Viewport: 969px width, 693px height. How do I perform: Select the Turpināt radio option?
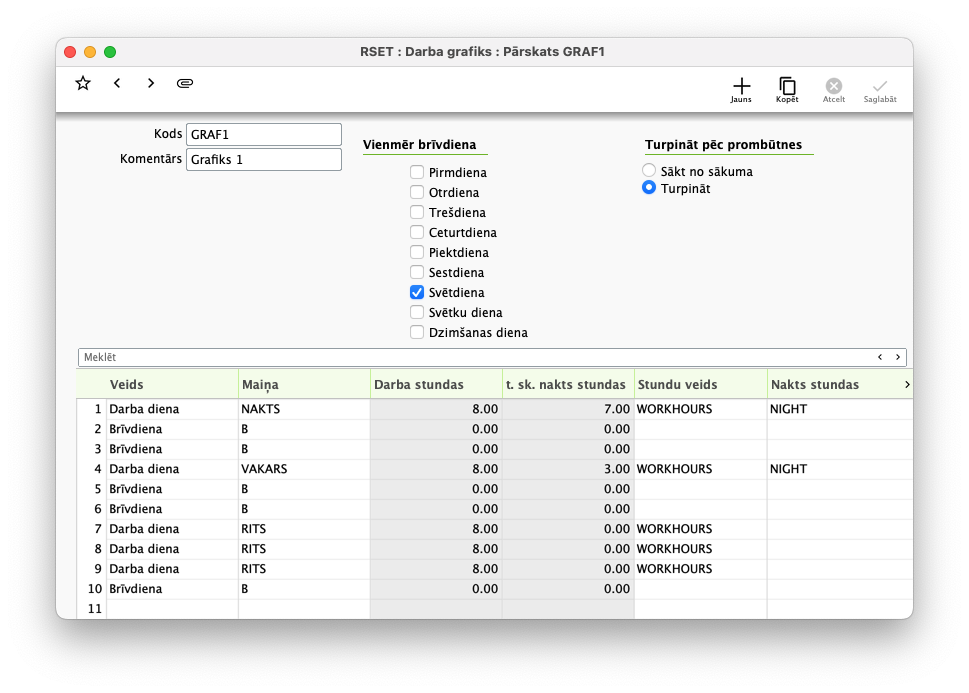coord(649,187)
